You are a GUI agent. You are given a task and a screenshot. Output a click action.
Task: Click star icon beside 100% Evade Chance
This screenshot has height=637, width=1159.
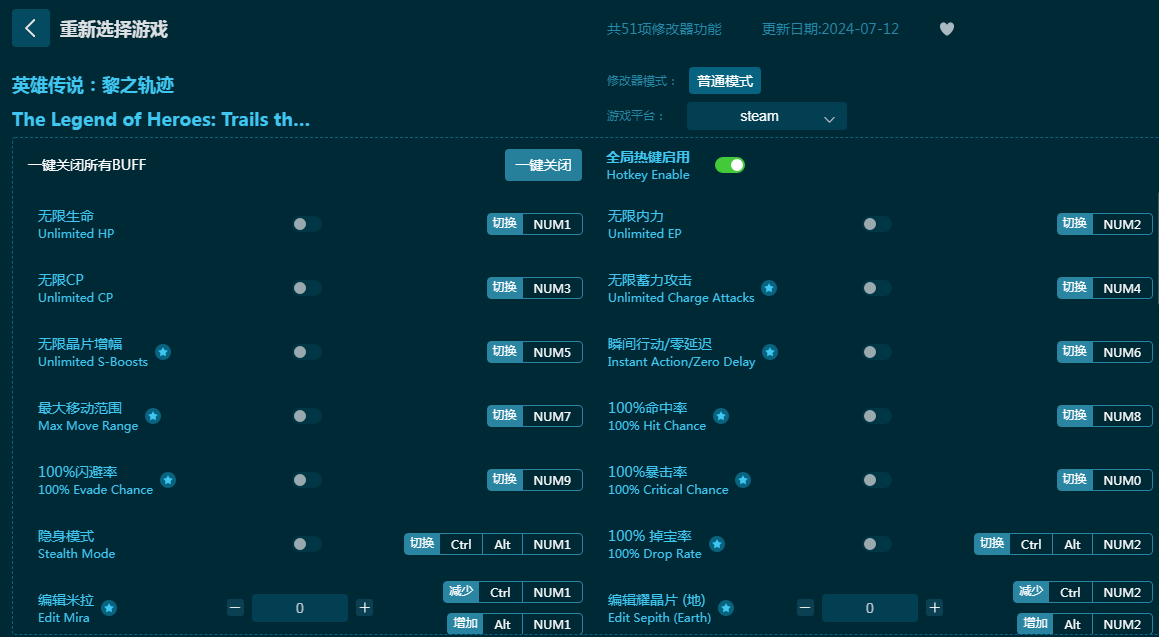click(168, 480)
